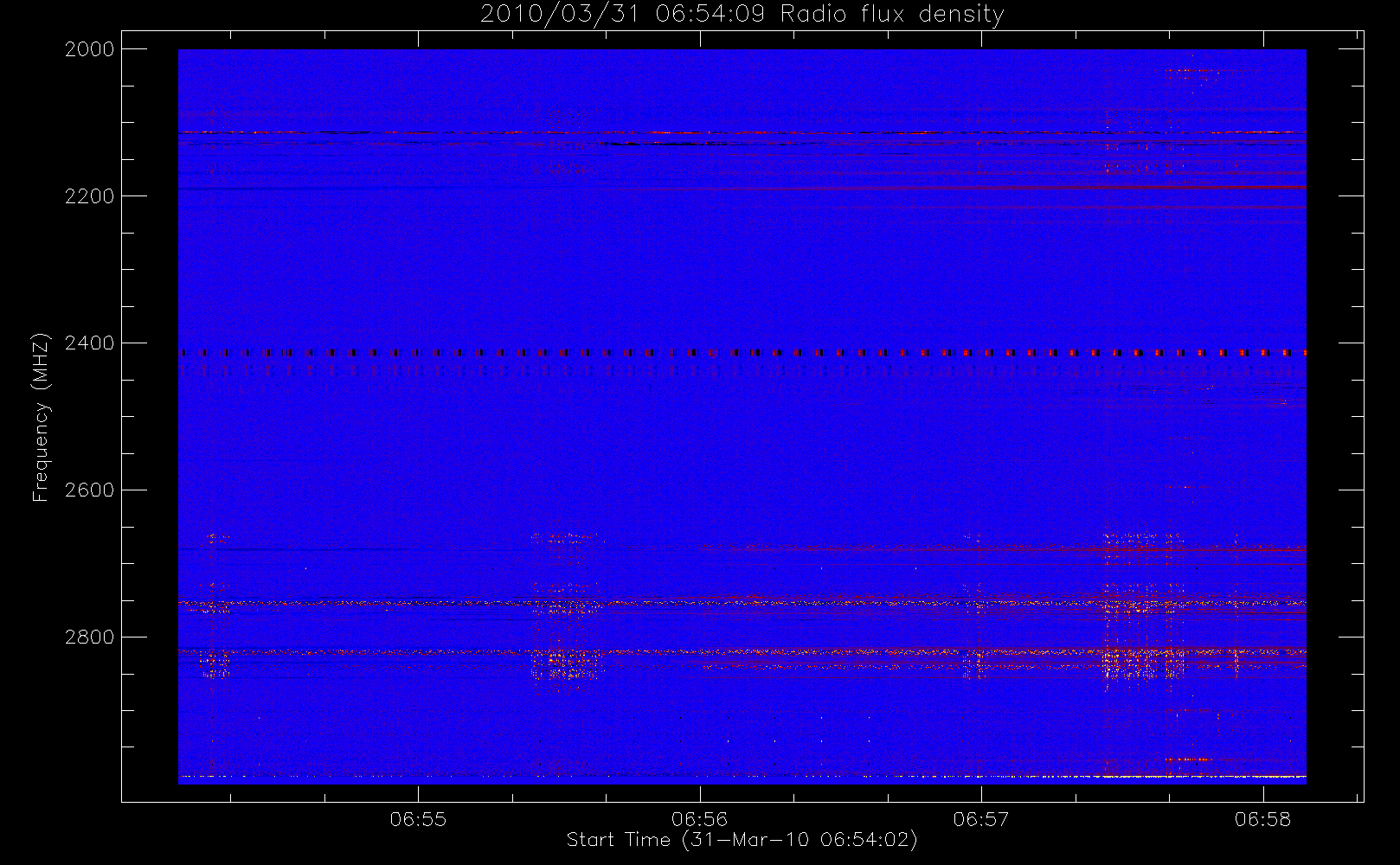Click the 'Start Time (31-Mar-10 06:54:02)' axis label
Viewport: 1400px width, 865px height.
pos(742,840)
